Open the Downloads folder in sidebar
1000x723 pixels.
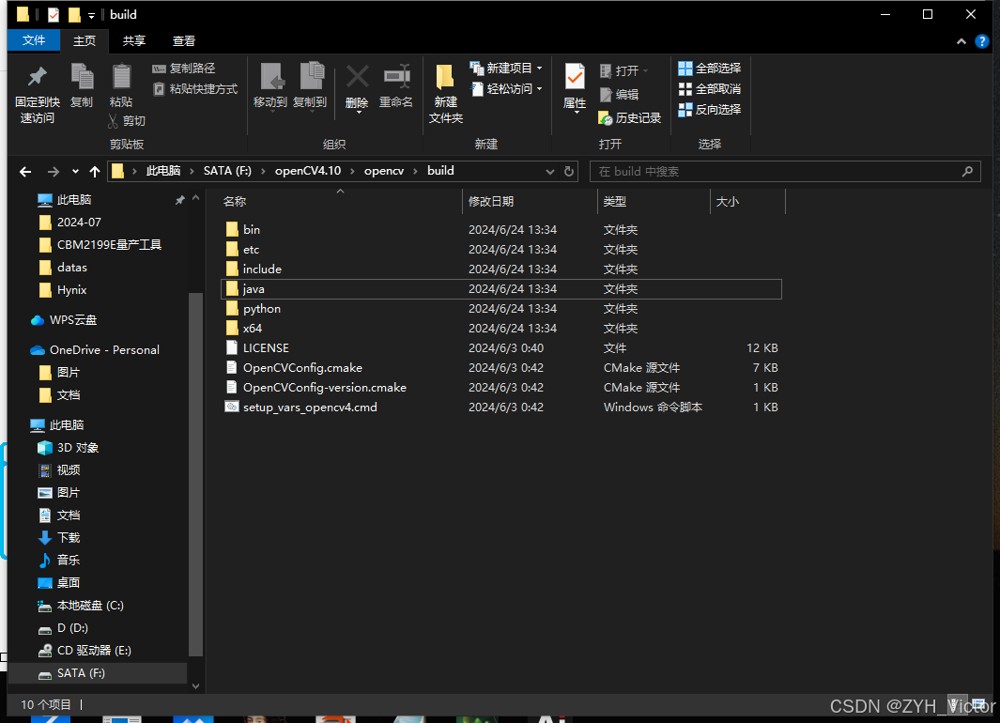(x=59, y=537)
